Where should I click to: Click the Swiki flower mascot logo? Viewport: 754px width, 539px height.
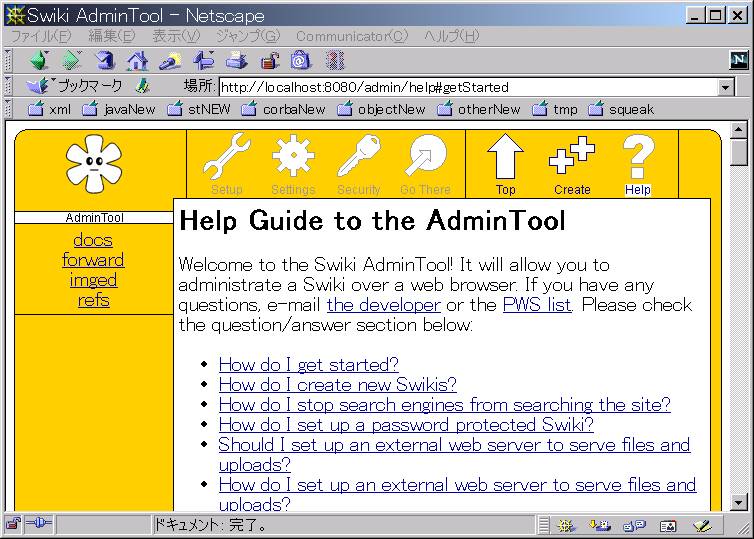pos(94,164)
